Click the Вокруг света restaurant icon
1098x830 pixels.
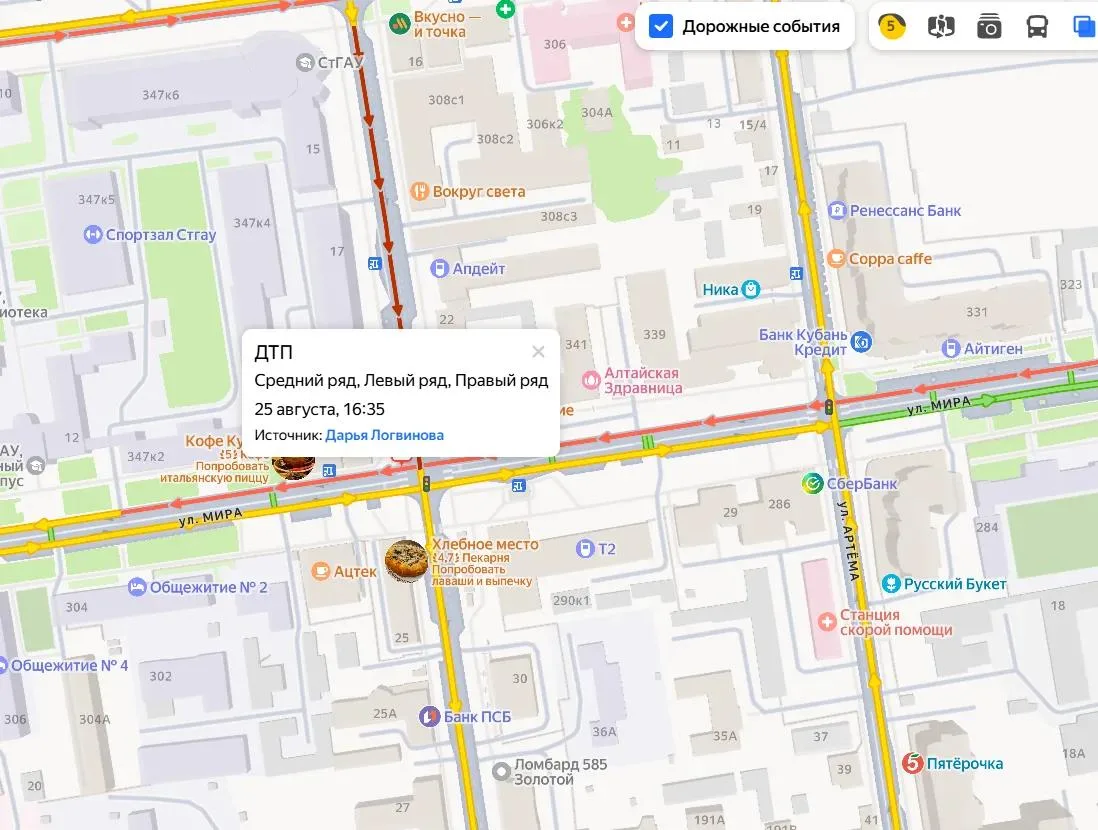(419, 191)
